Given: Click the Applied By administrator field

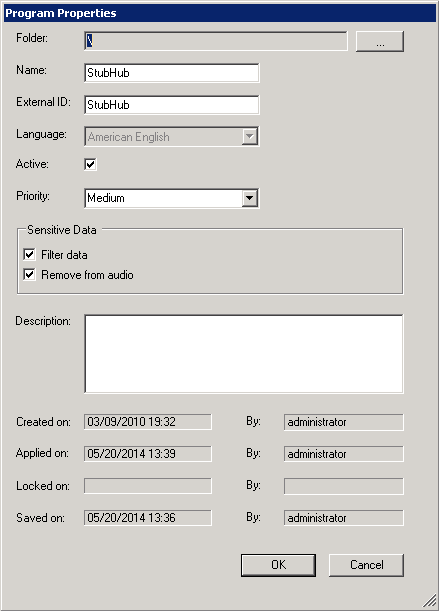Looking at the screenshot, I should tap(344, 454).
